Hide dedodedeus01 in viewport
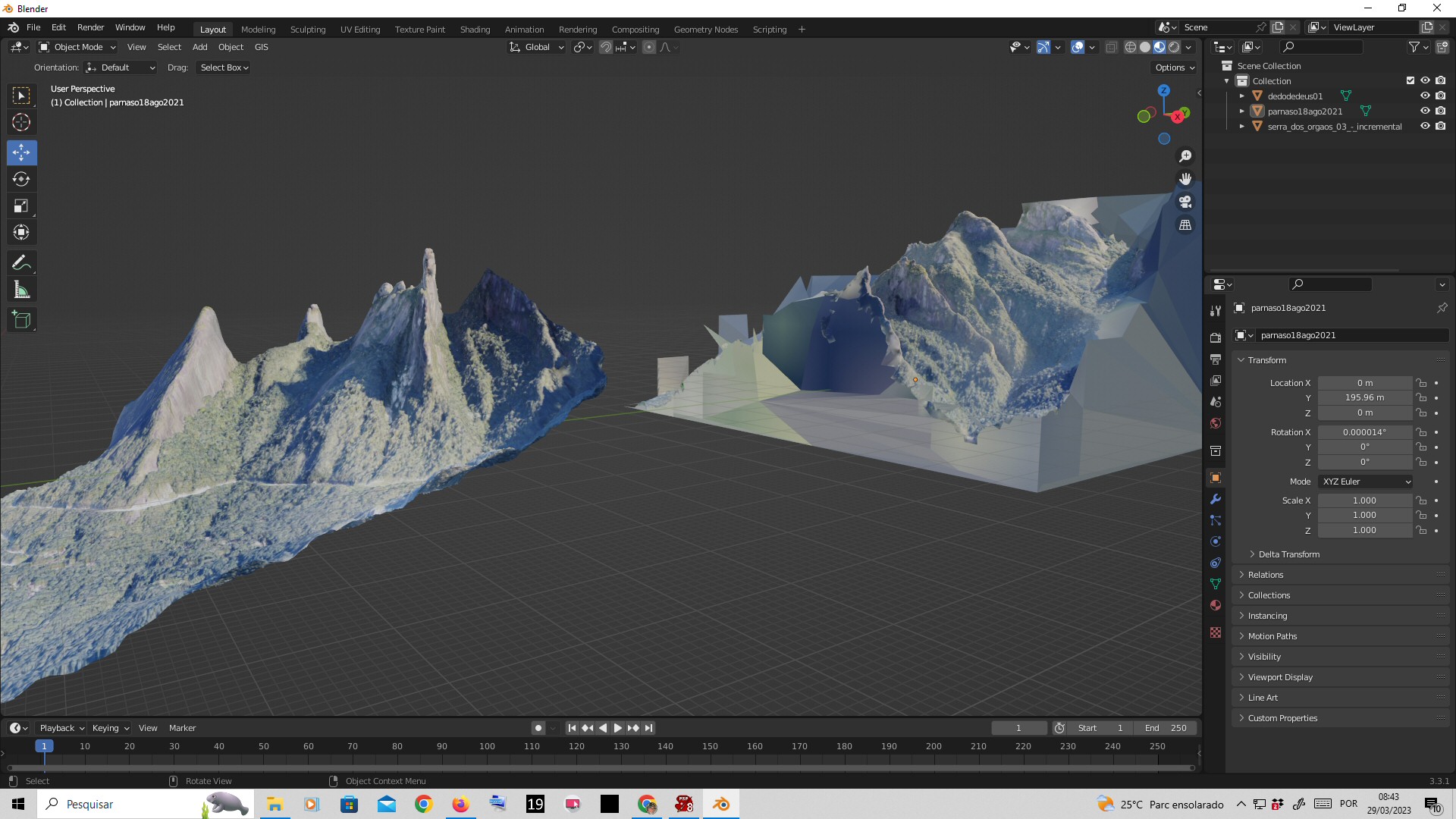Viewport: 1456px width, 819px height. 1425,96
